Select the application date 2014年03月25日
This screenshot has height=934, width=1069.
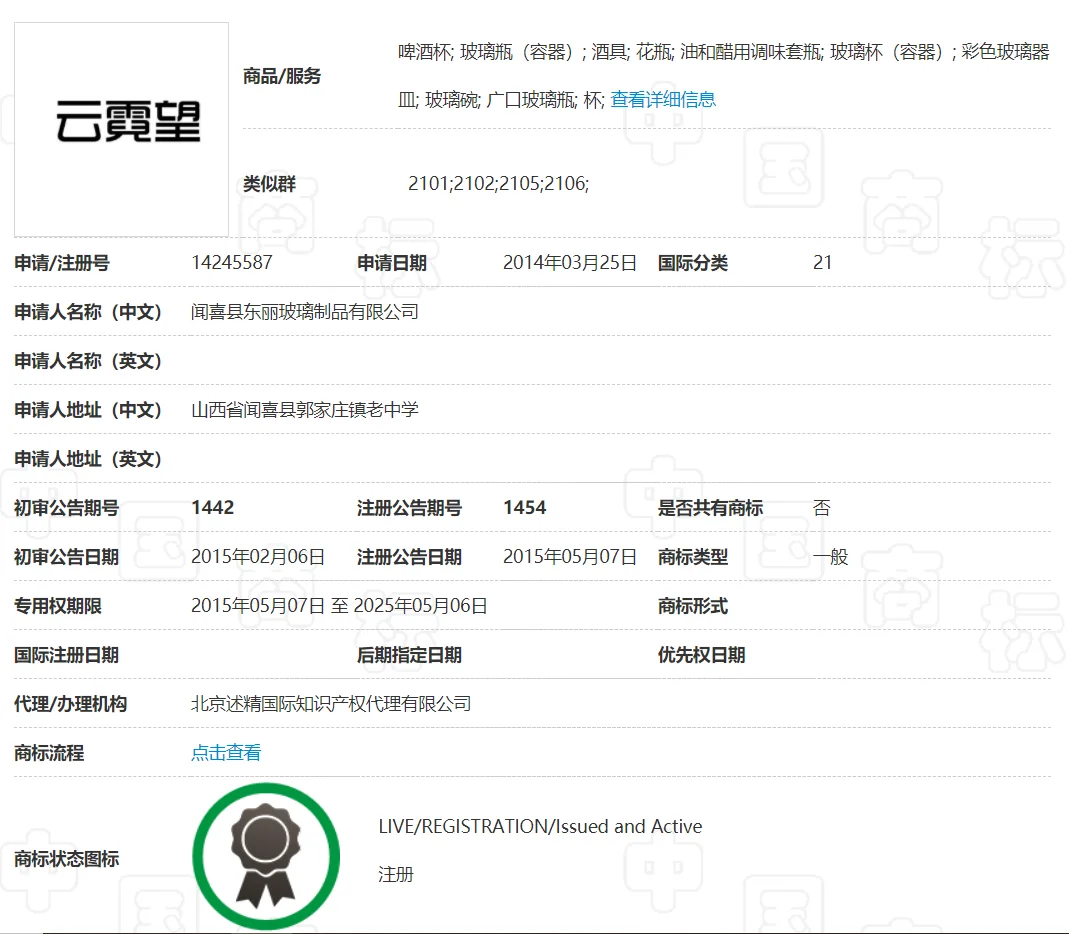[x=570, y=262]
